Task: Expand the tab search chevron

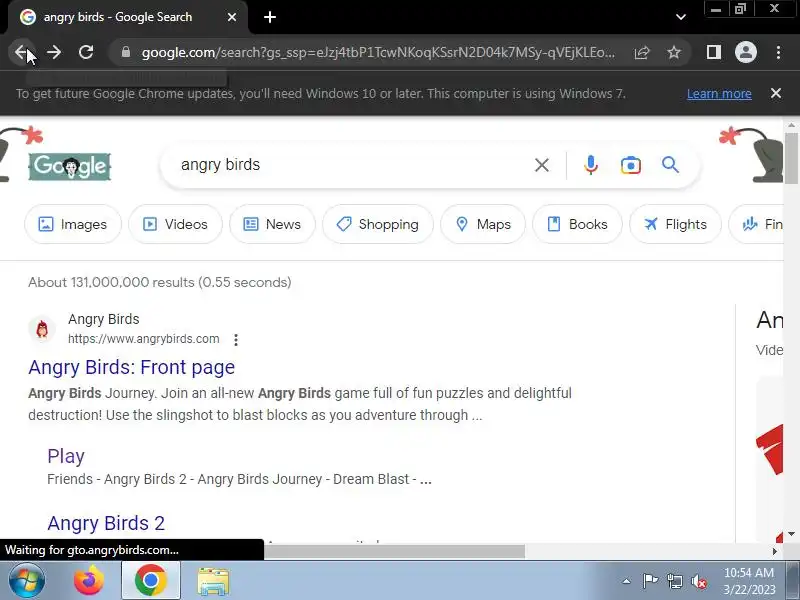Action: click(x=681, y=17)
